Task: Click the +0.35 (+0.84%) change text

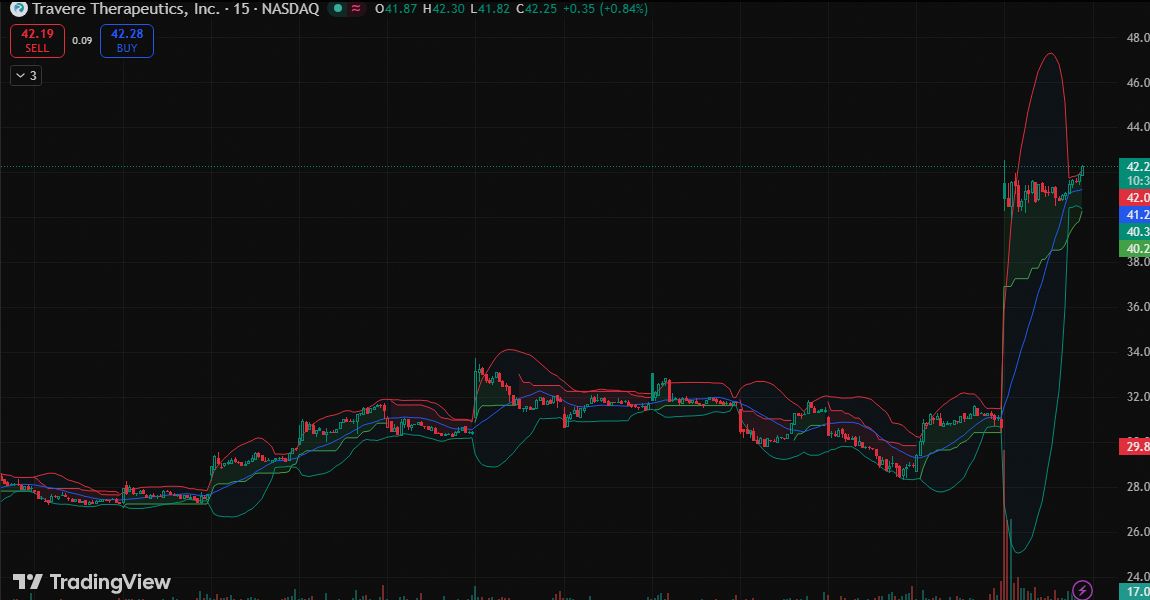Action: coord(605,9)
